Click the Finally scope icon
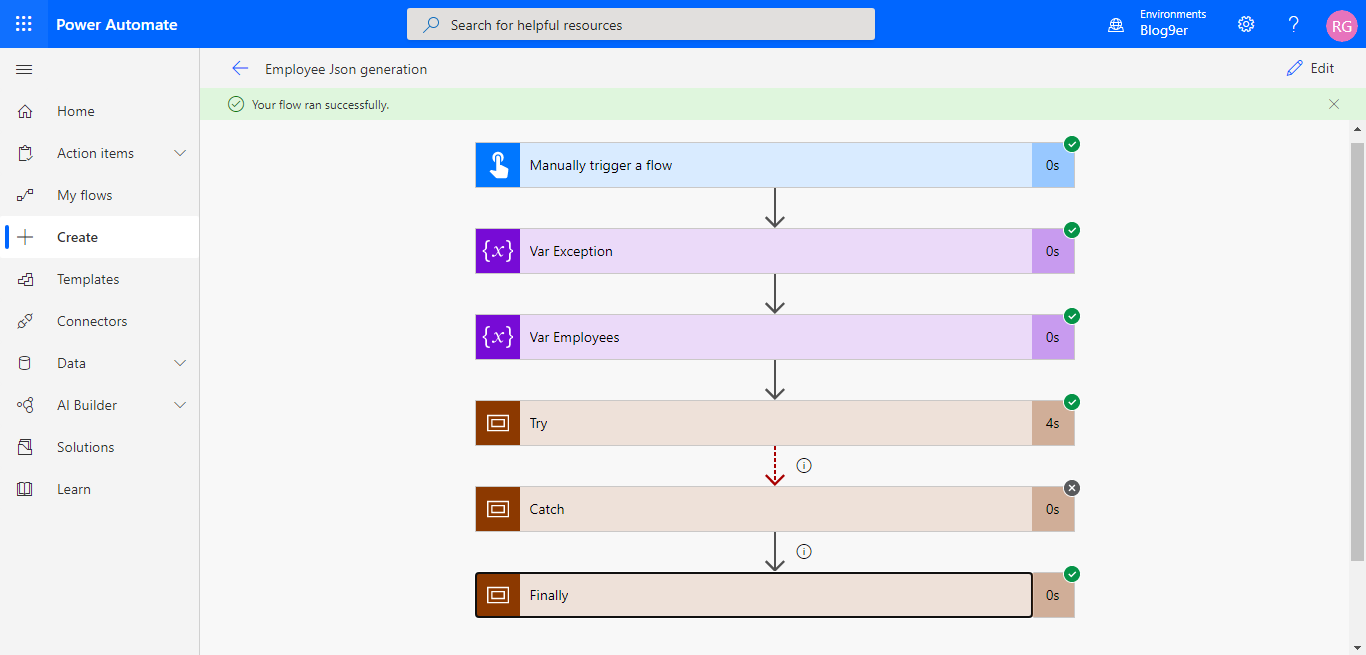 497,594
